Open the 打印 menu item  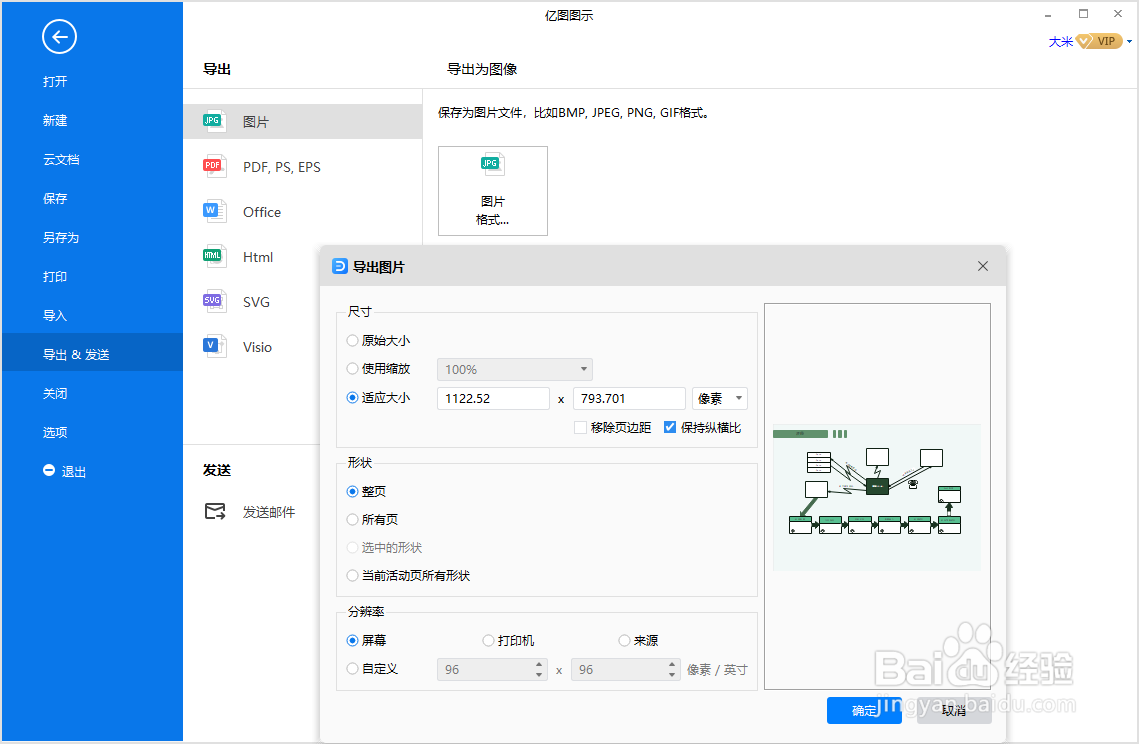(x=55, y=275)
